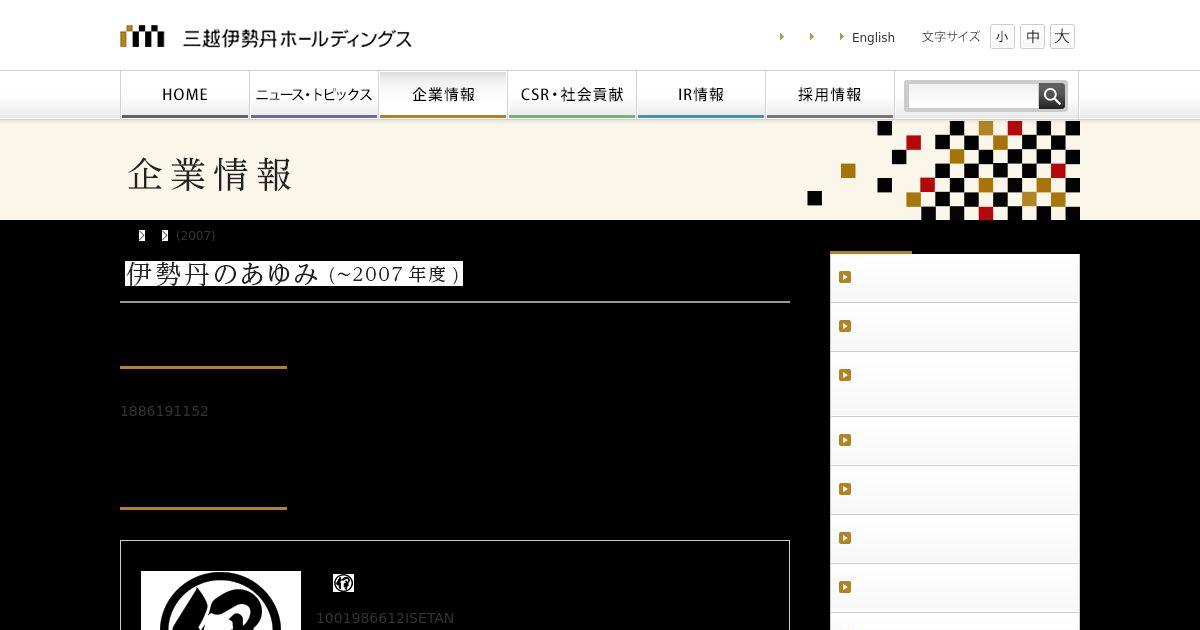
Task: Open the IR情報 navigation tab
Action: click(x=701, y=95)
